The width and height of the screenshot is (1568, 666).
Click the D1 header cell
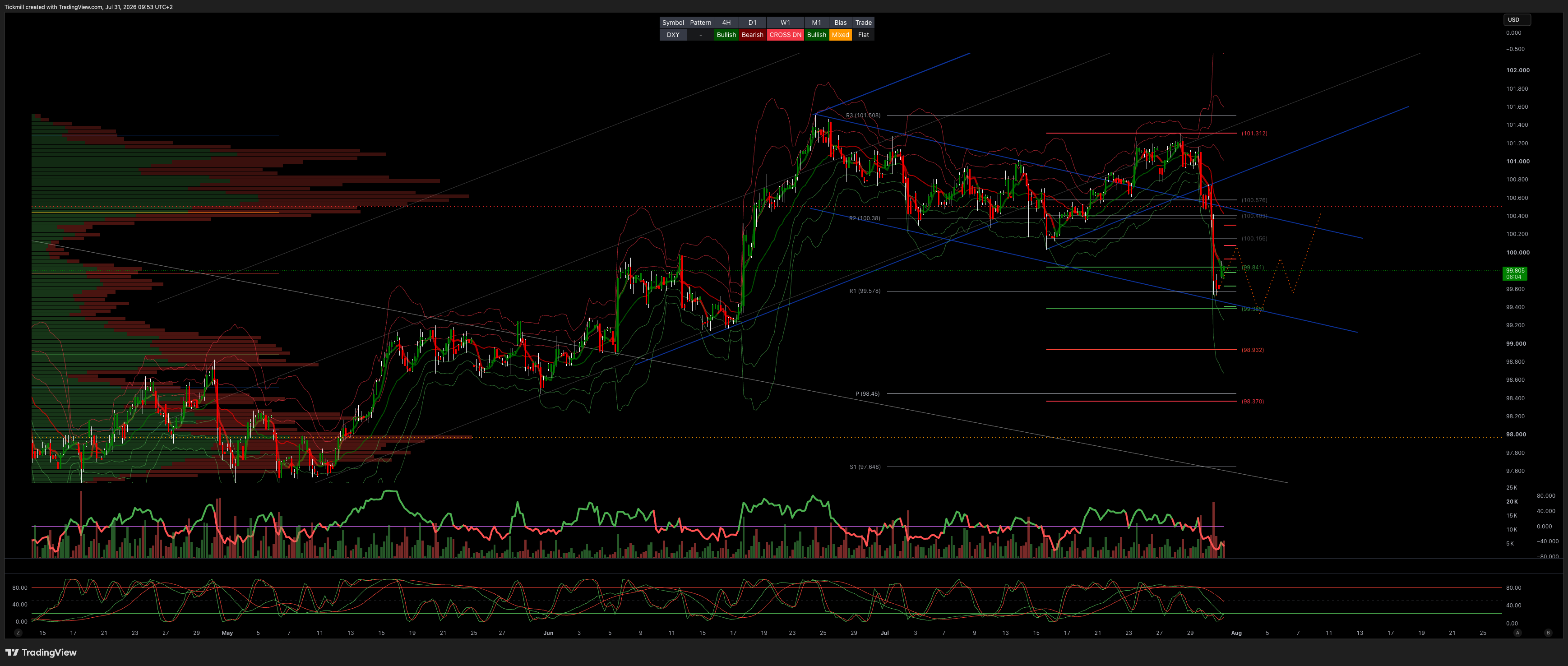[752, 23]
